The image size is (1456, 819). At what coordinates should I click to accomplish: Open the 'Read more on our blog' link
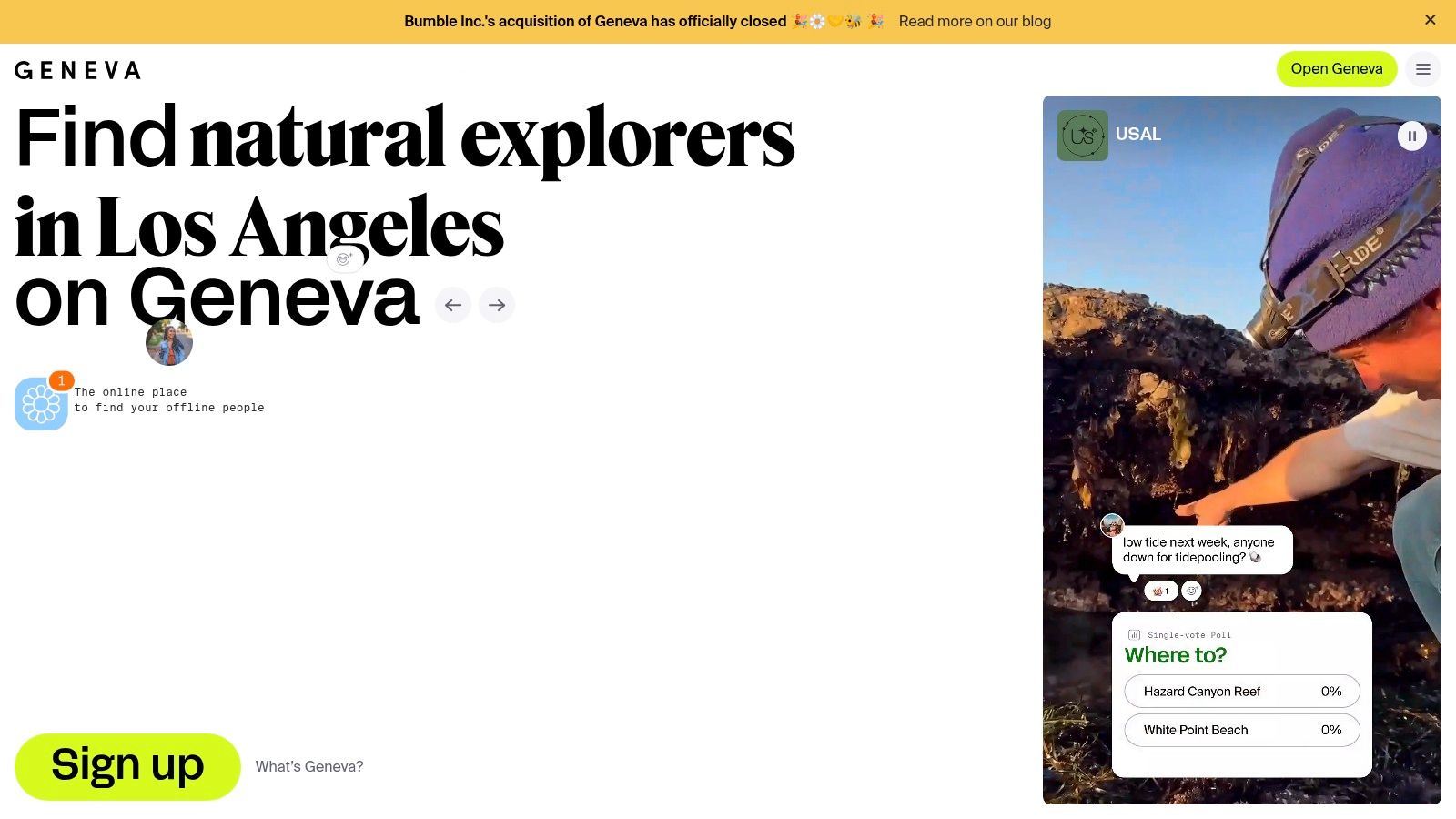975,21
